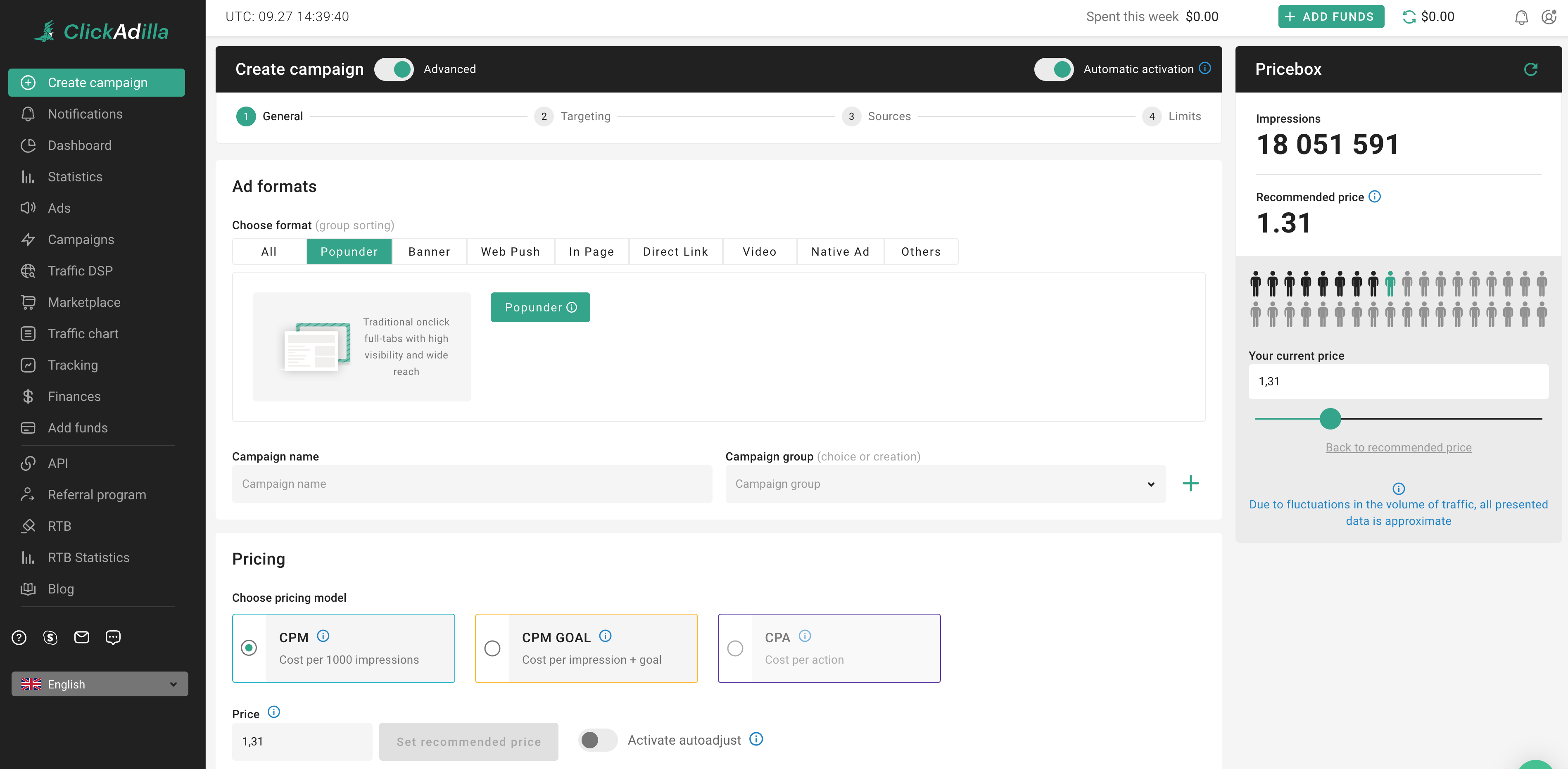Click the price slider handle in Pricebox
Viewport: 1568px width, 769px height.
(x=1330, y=418)
